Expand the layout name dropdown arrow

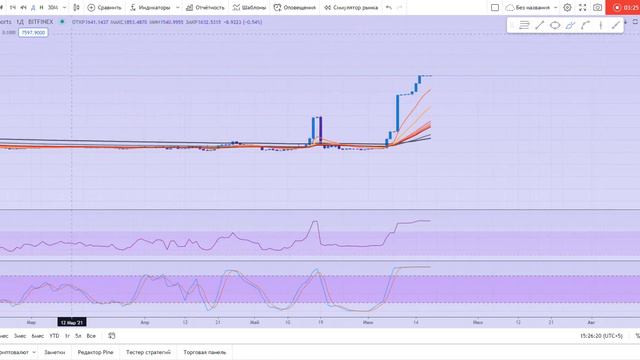[555, 7]
